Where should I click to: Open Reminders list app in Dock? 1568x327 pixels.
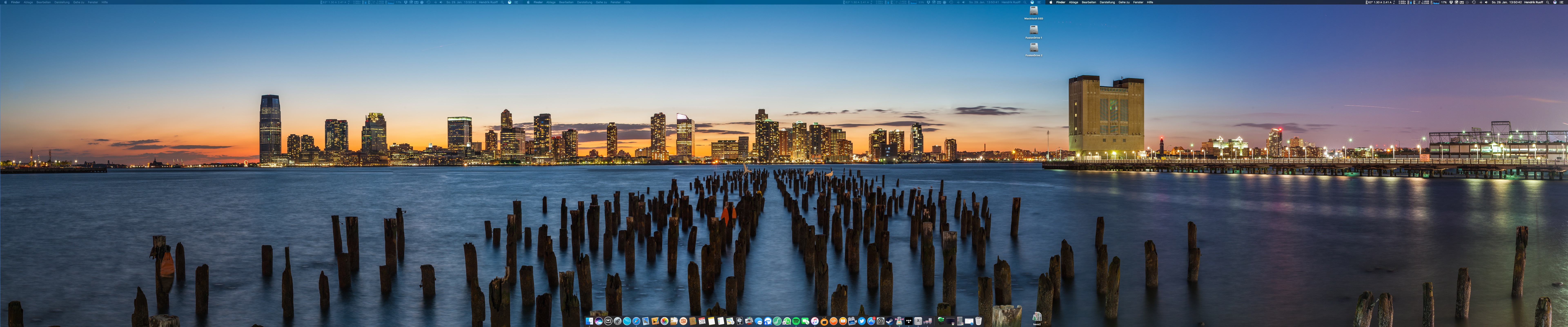click(x=721, y=321)
